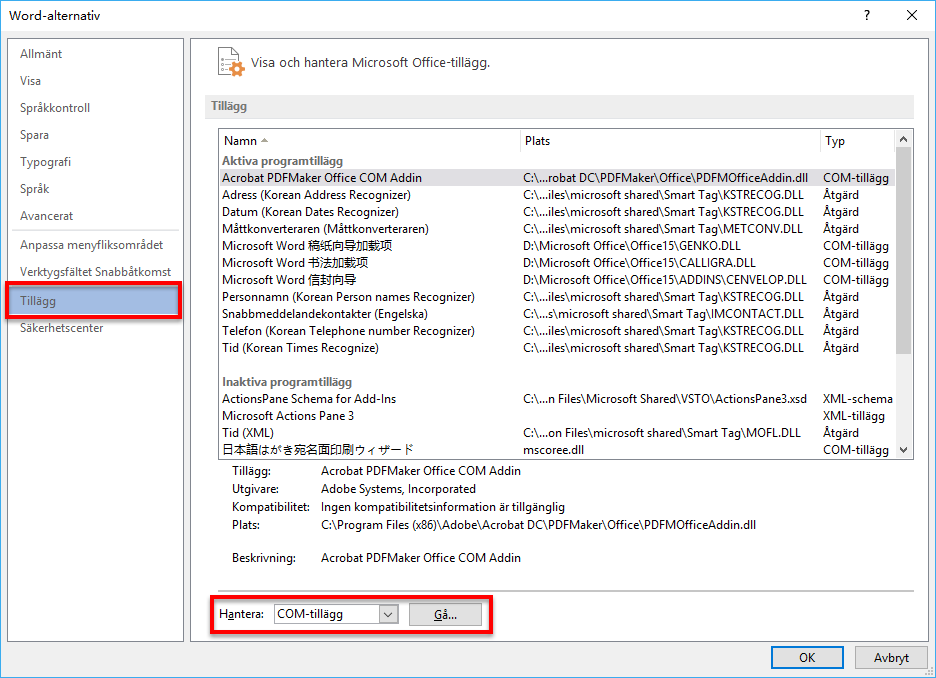Select Personnamn (Korean Person names Recognizer)
Viewport: 936px width, 678px height.
557,297
